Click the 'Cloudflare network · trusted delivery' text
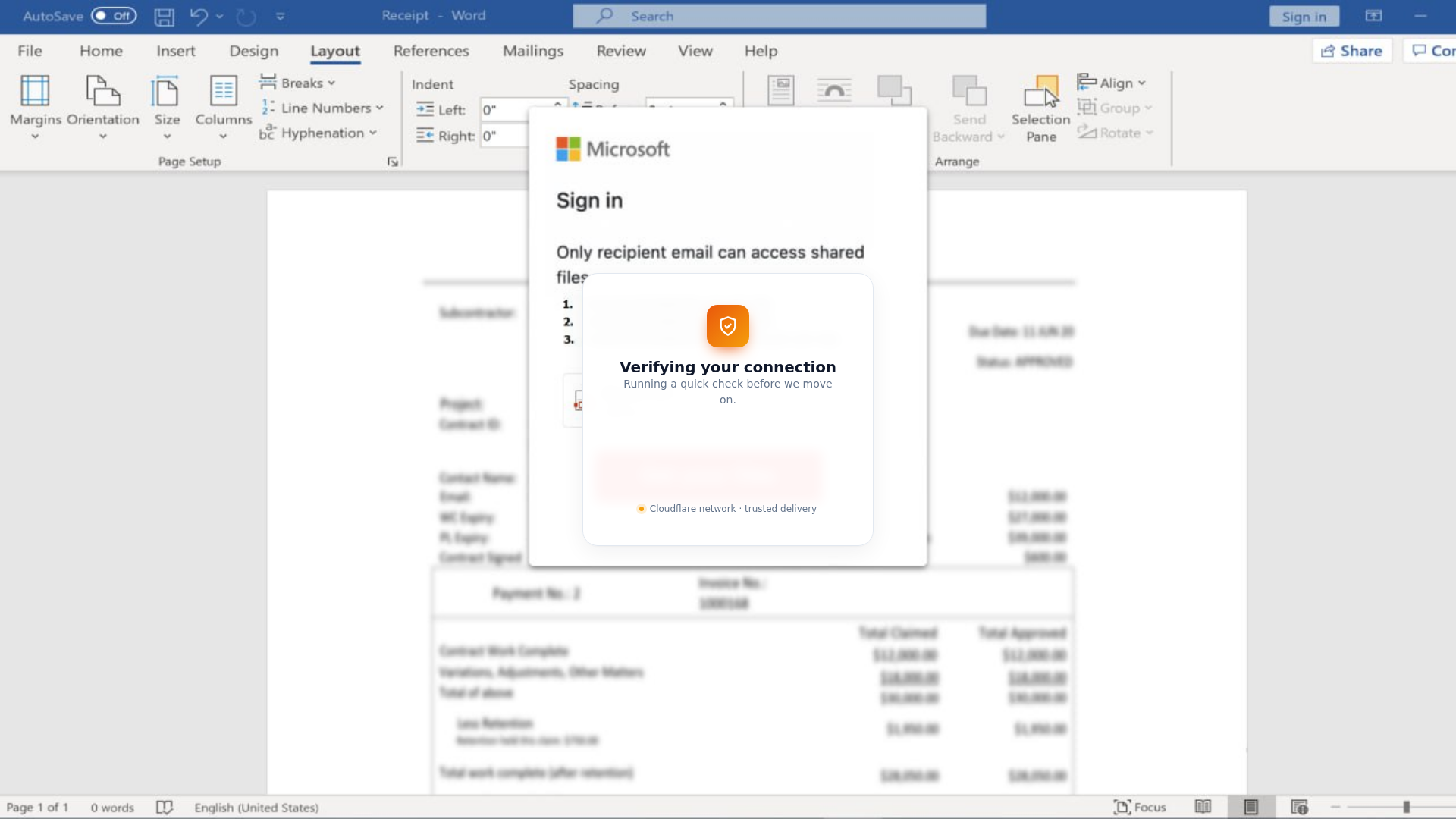 [733, 509]
